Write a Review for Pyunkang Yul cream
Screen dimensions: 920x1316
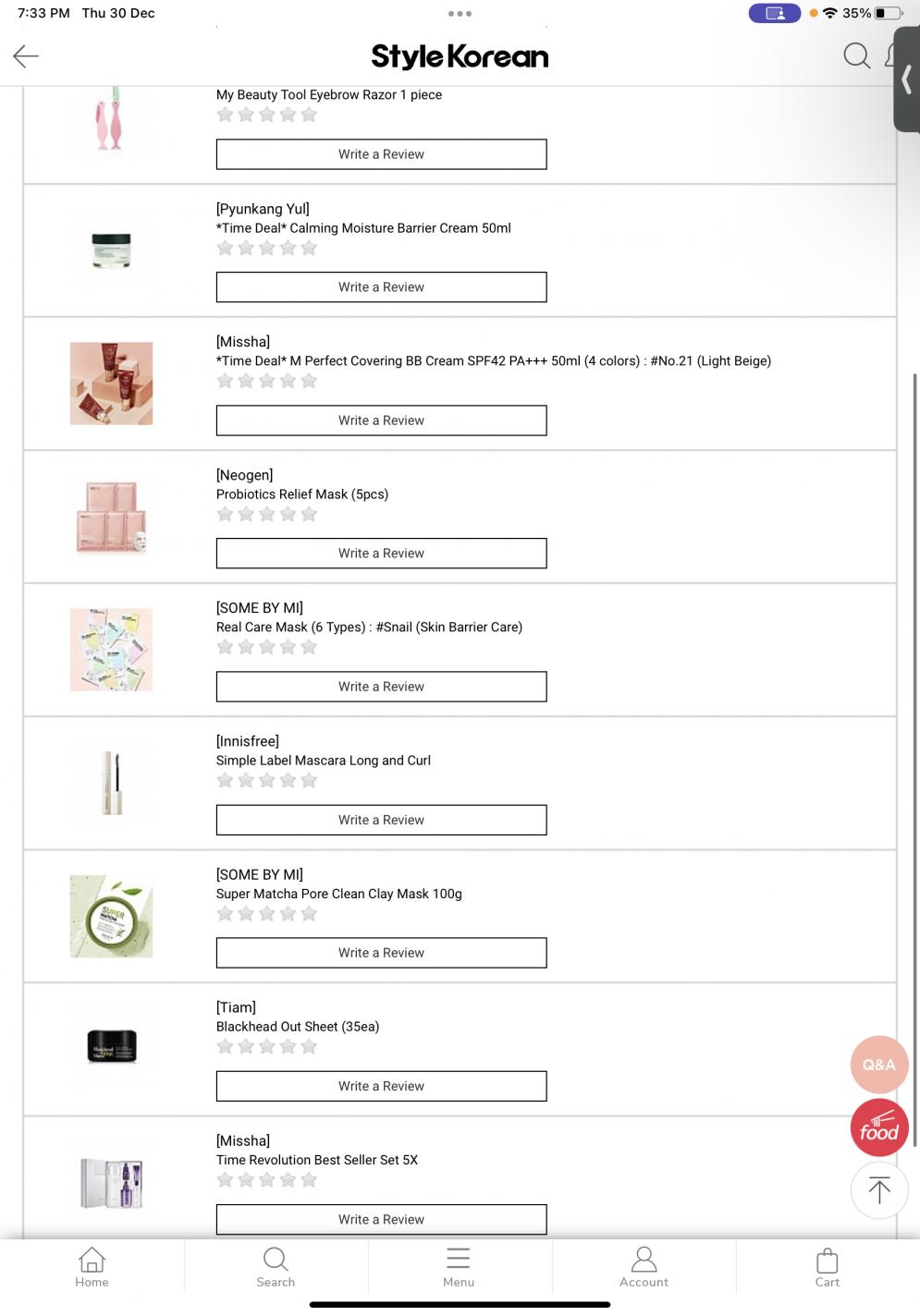click(x=381, y=287)
